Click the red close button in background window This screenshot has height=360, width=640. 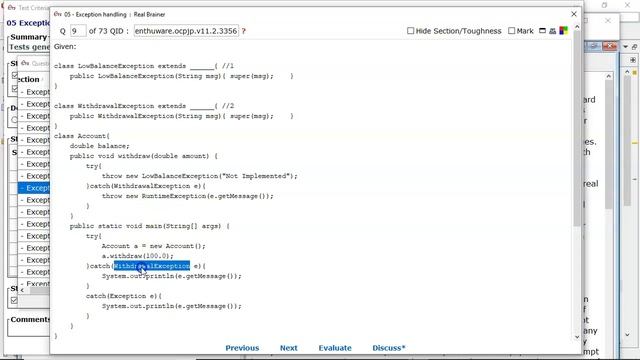(x=609, y=47)
